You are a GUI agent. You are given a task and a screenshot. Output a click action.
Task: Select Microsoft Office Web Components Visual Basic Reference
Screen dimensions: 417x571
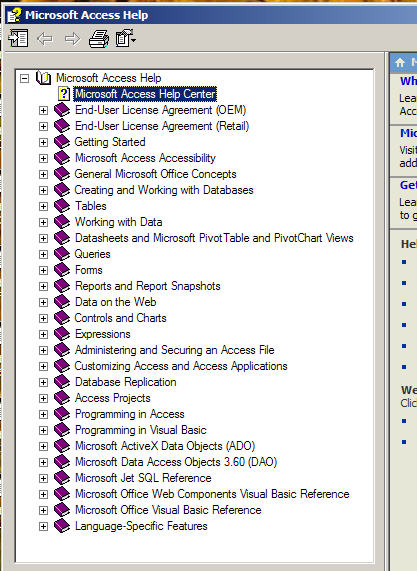point(212,495)
